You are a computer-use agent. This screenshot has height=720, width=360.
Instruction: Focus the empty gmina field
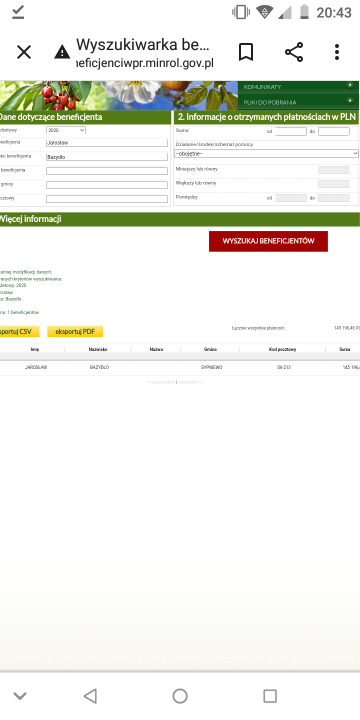pyautogui.click(x=107, y=185)
